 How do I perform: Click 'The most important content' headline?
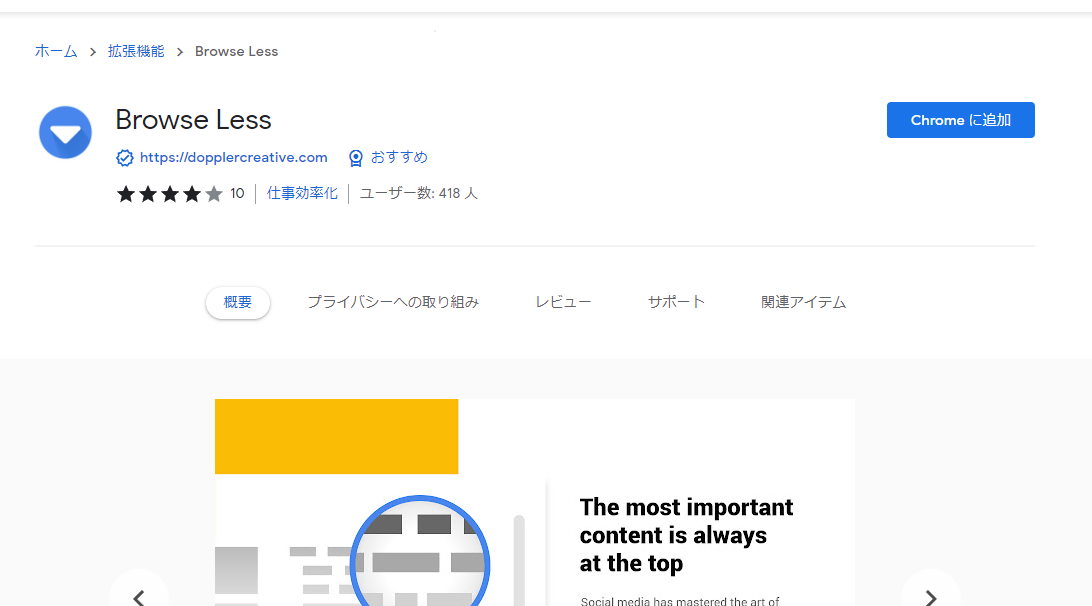click(x=686, y=535)
